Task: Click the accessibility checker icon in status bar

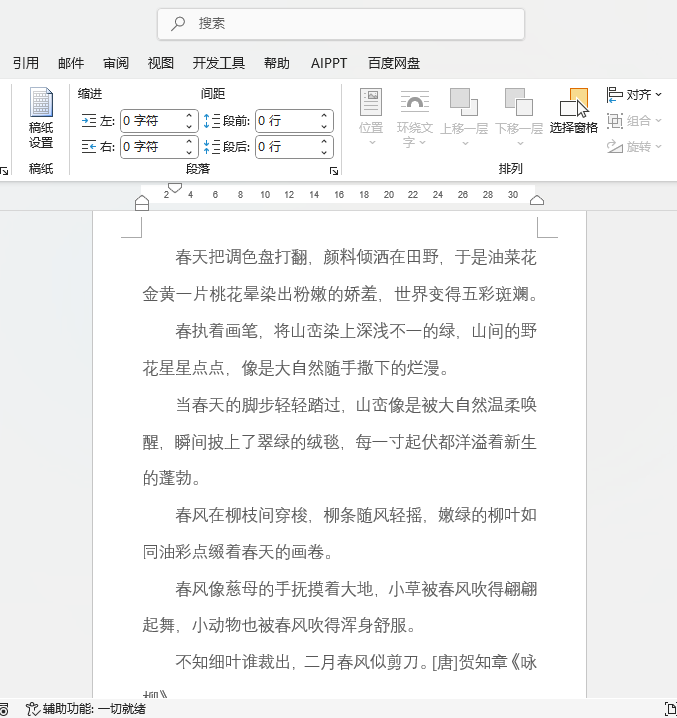Action: pos(33,709)
